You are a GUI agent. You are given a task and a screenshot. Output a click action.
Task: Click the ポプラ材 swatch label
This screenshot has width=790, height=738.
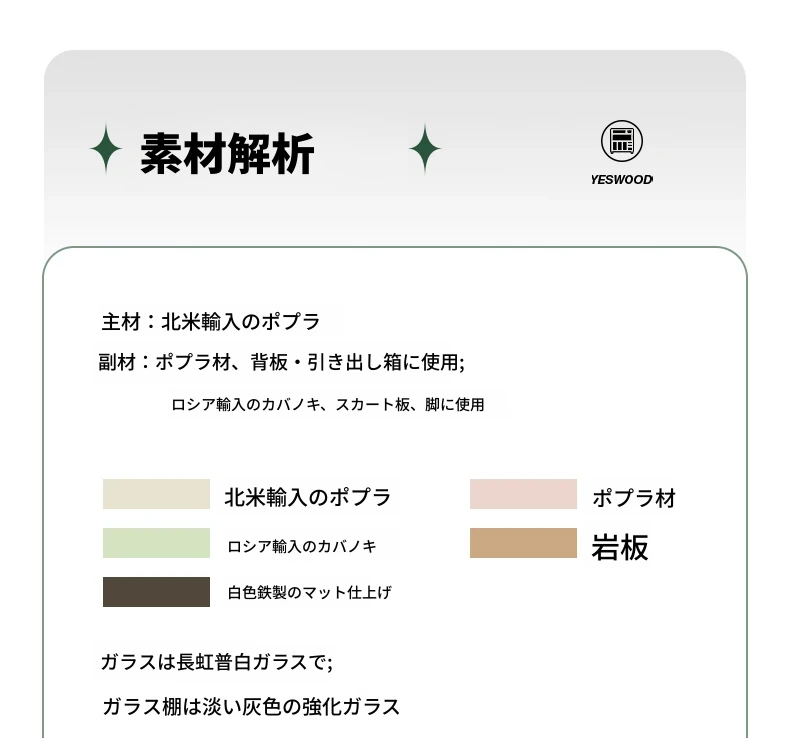(x=634, y=498)
